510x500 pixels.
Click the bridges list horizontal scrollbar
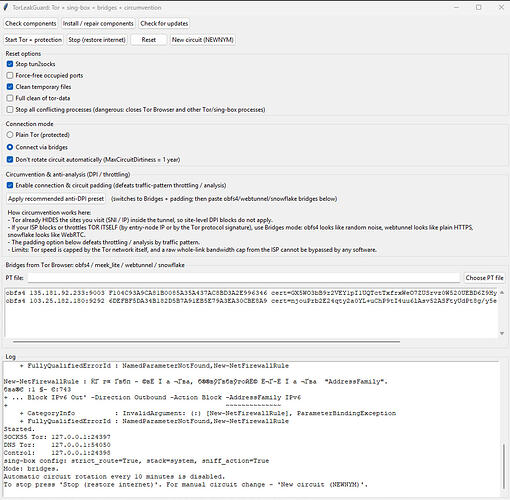pyautogui.click(x=206, y=341)
